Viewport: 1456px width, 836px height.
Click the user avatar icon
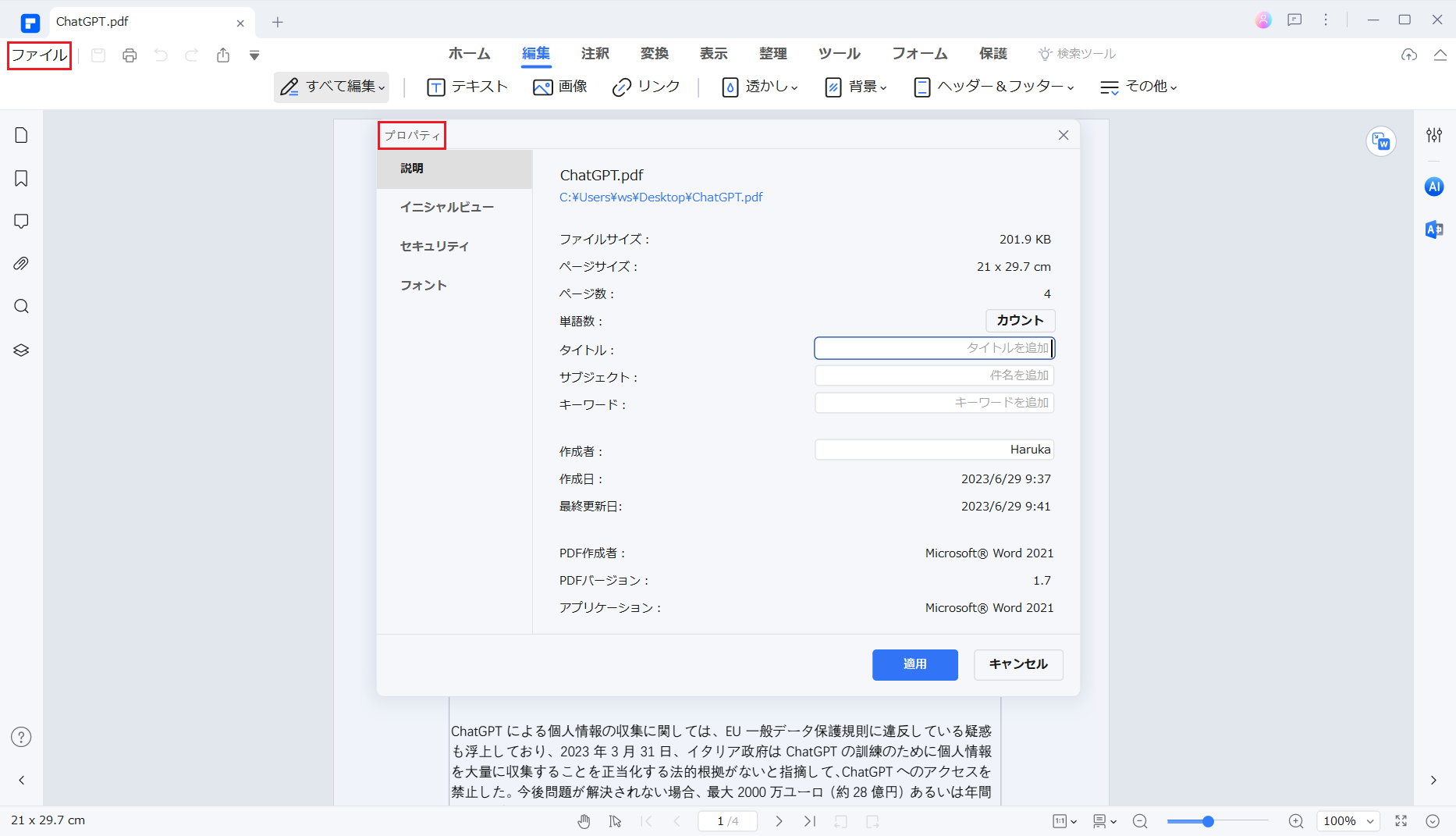click(x=1263, y=20)
